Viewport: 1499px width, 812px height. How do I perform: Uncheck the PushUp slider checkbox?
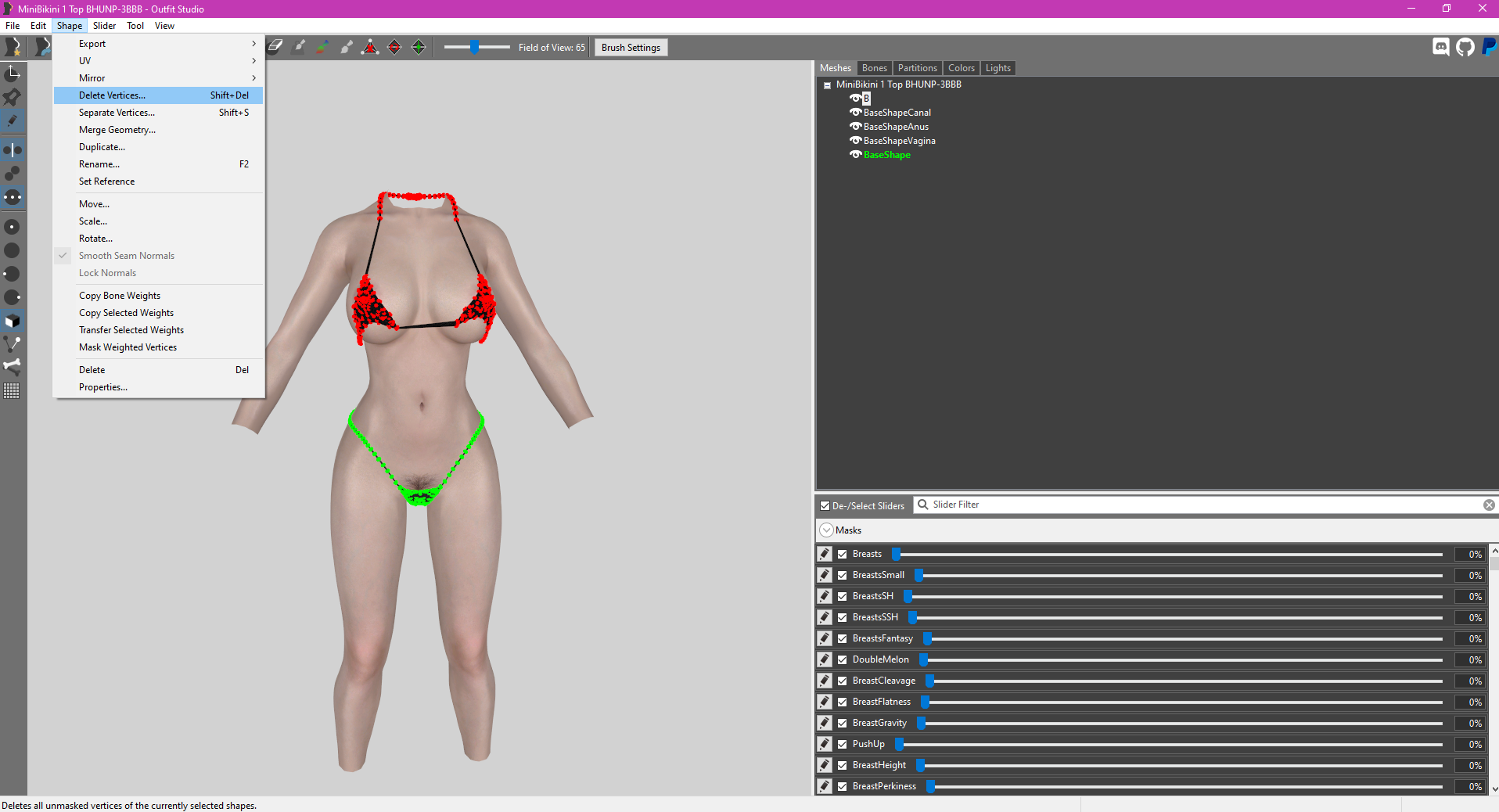tap(843, 744)
